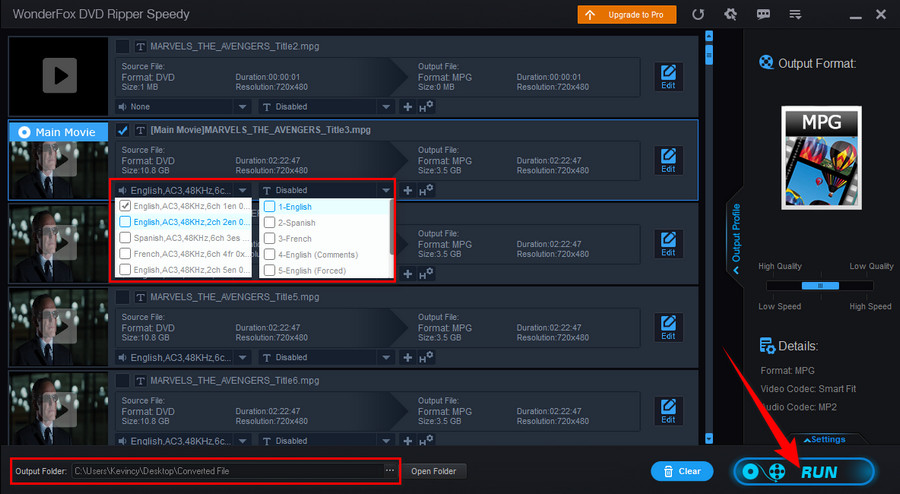Viewport: 900px width, 494px height.
Task: Click the Upgrade to Pro button
Action: 627,15
